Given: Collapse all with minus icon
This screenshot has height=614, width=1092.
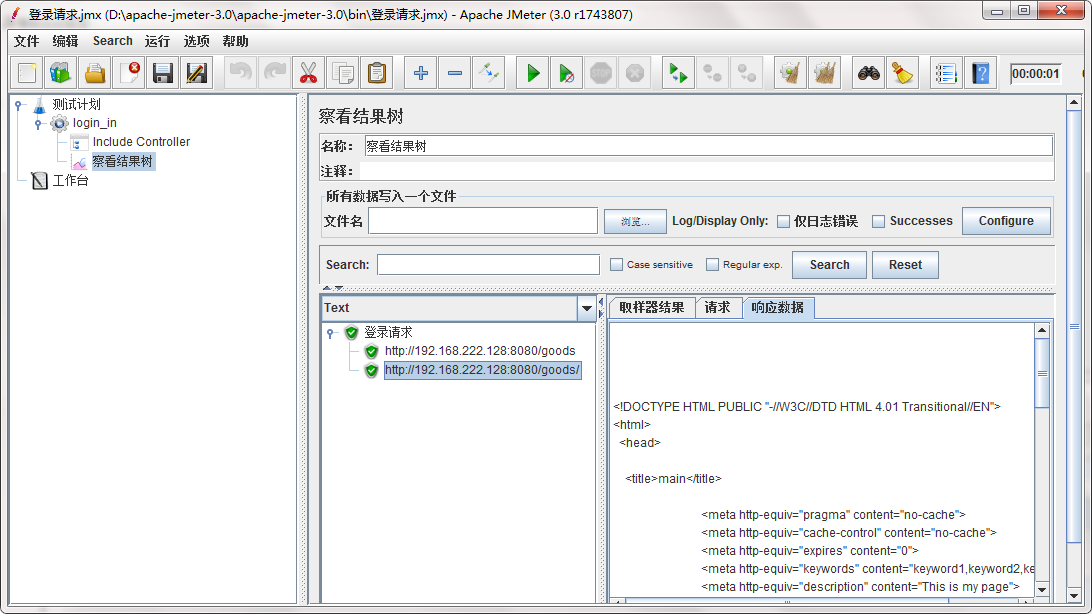Looking at the screenshot, I should 455,72.
